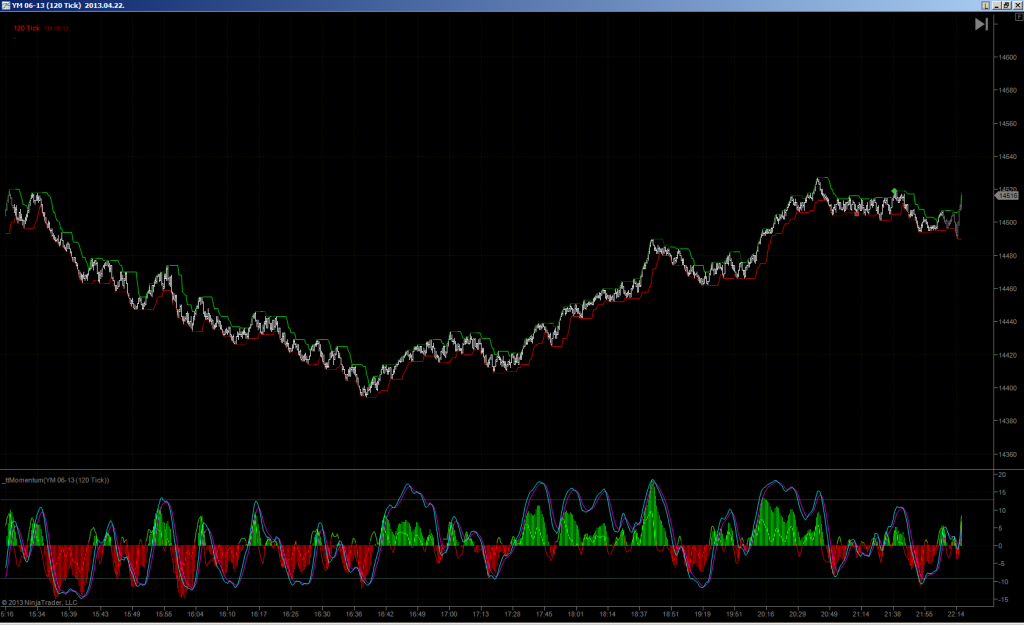Click the 16:42 time axis label
This screenshot has height=625, width=1024.
pos(385,614)
